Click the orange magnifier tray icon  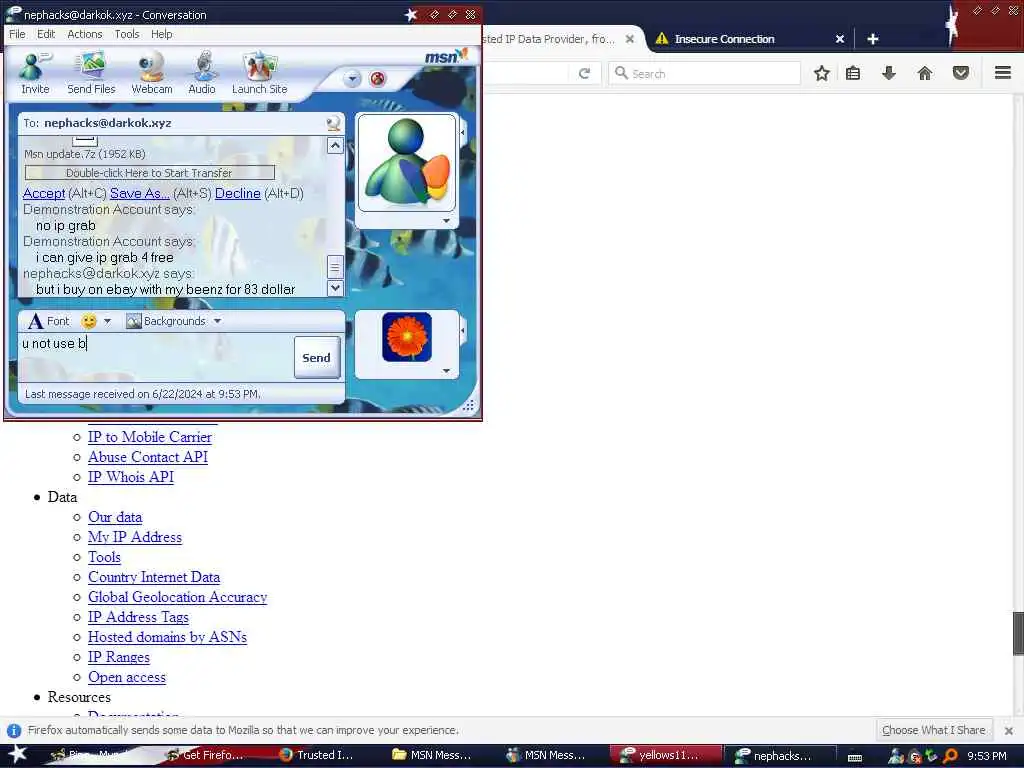coord(950,756)
